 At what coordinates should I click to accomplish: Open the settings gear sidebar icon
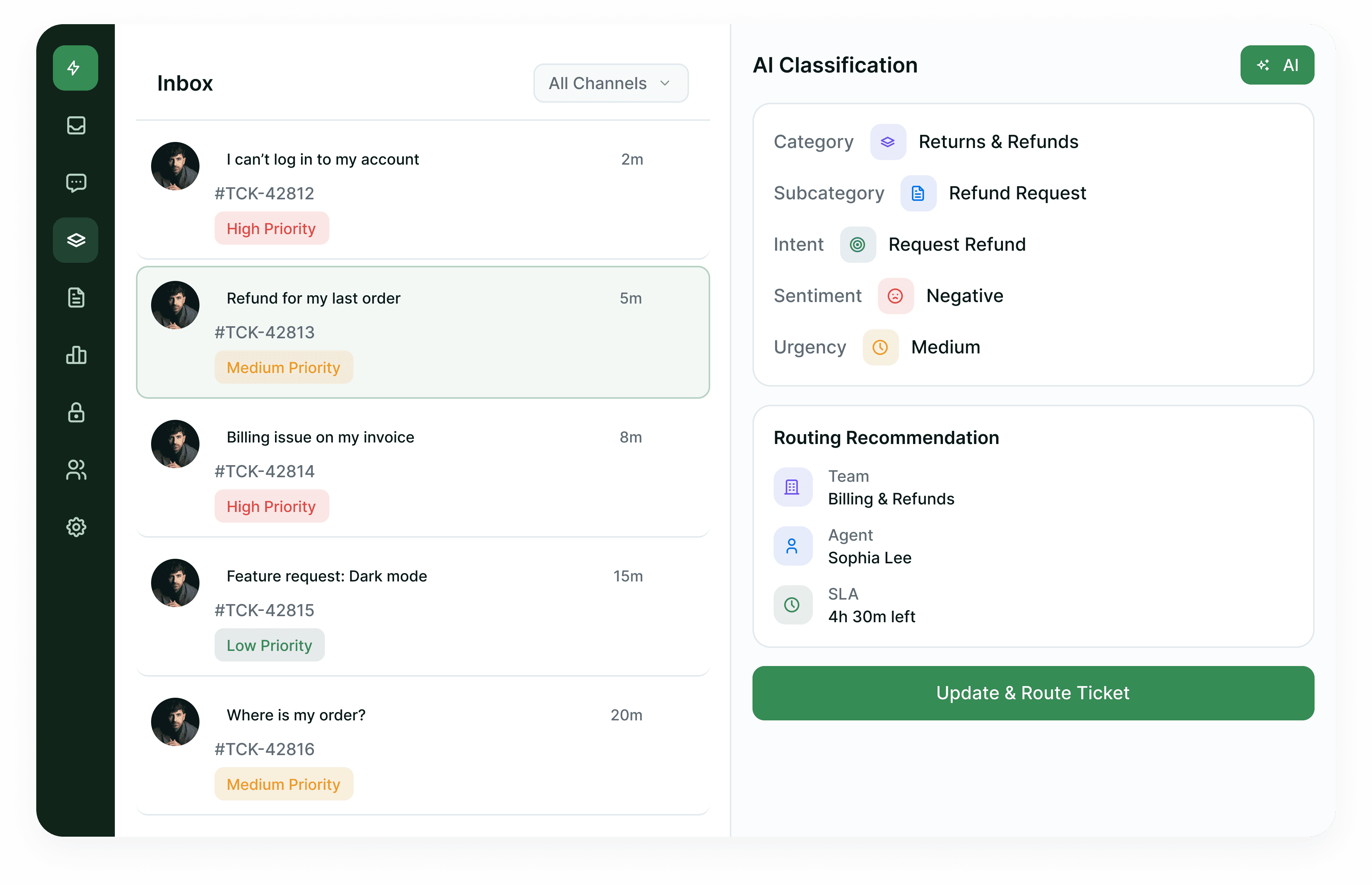(76, 527)
